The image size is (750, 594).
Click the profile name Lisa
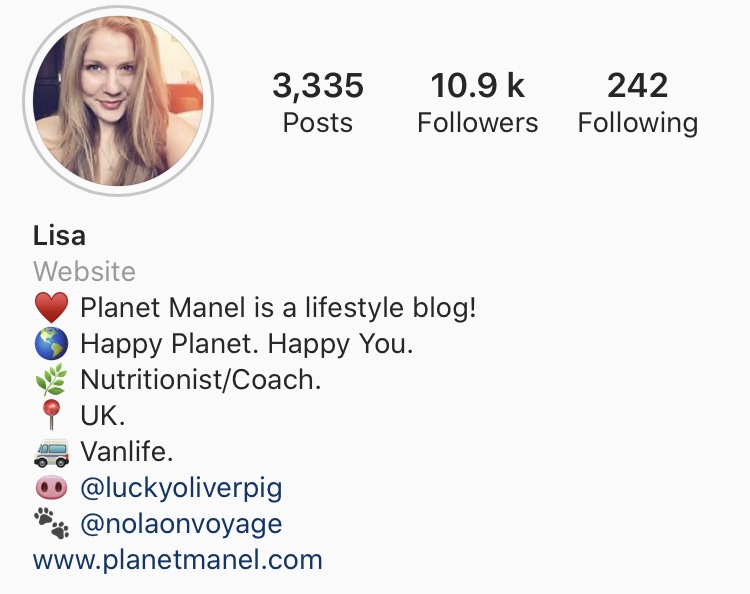[x=59, y=236]
